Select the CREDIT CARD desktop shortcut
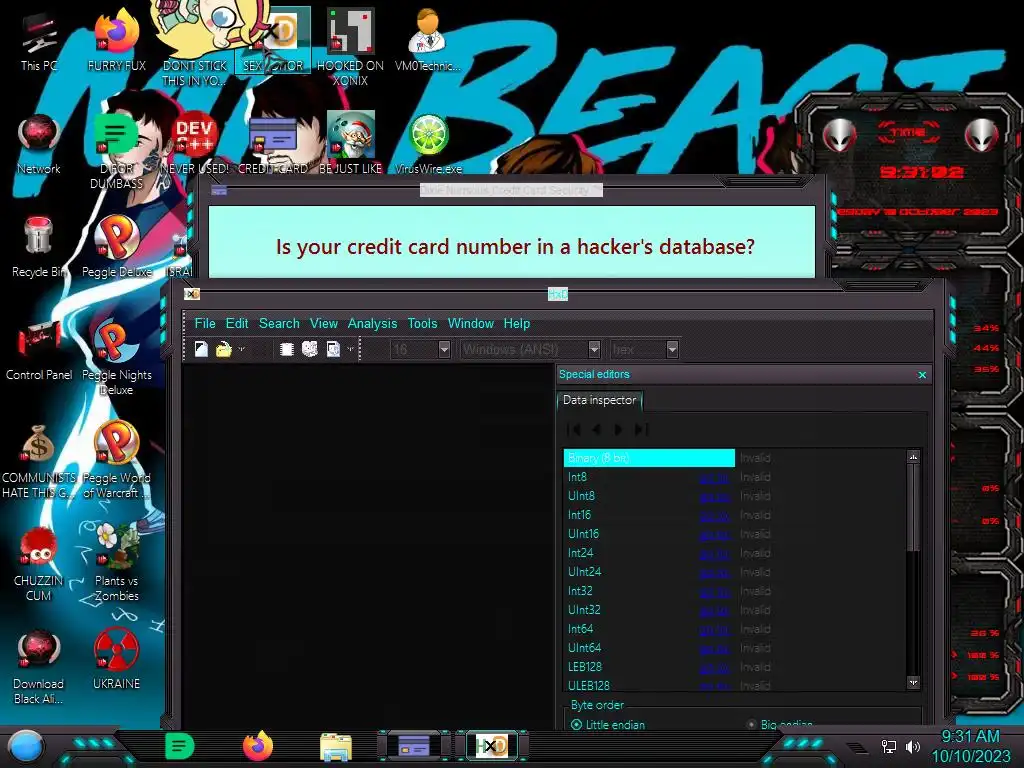 tap(273, 145)
